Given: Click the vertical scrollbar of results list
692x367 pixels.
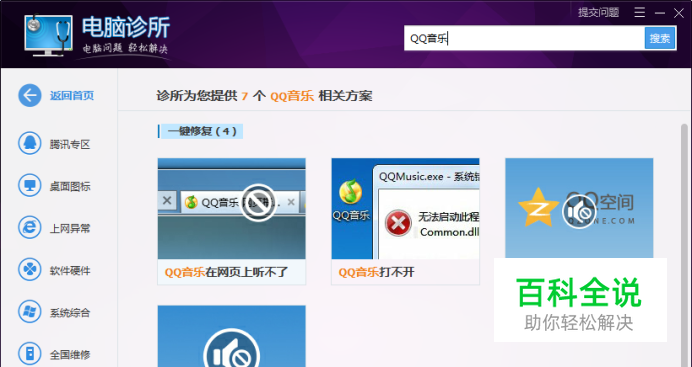Looking at the screenshot, I should pos(684,245).
